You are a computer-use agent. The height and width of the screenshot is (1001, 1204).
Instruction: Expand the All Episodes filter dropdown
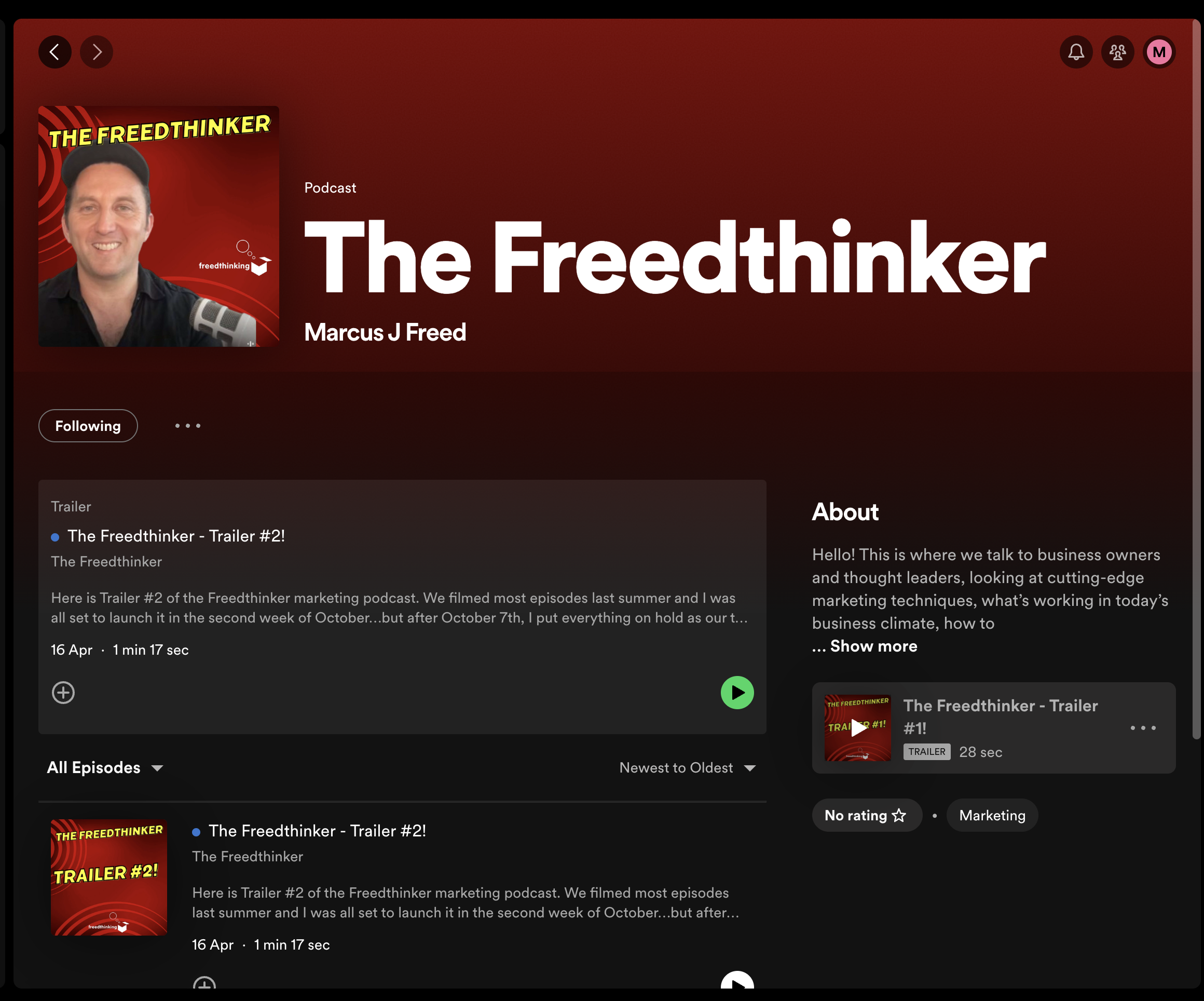click(105, 767)
